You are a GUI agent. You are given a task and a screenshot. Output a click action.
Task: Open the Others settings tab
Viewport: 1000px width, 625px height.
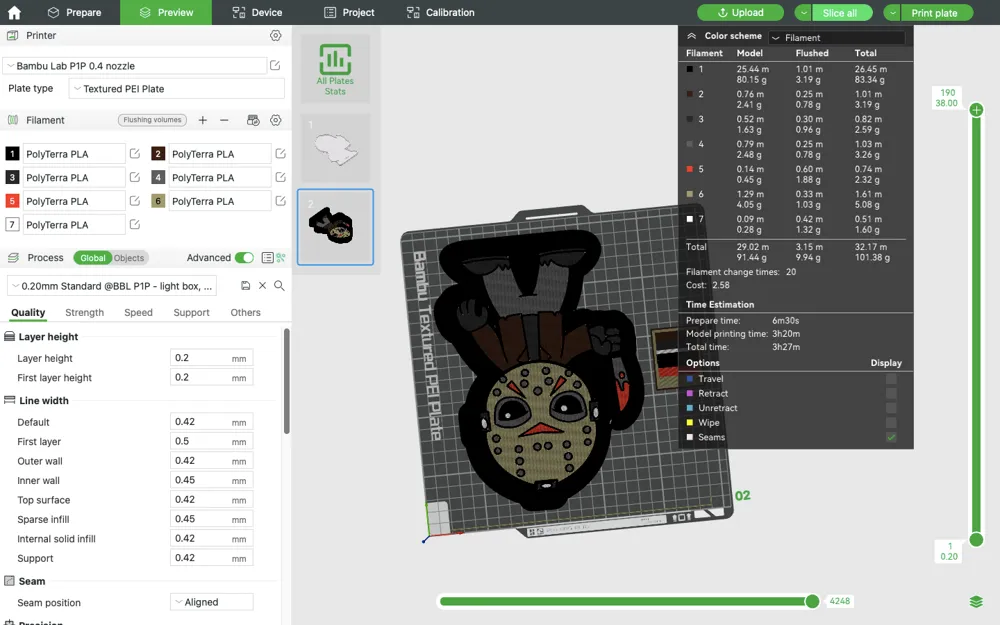coord(246,312)
